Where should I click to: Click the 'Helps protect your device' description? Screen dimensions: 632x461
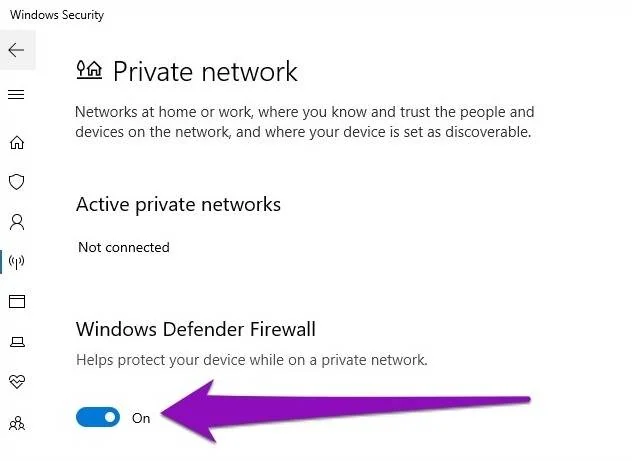252,360
